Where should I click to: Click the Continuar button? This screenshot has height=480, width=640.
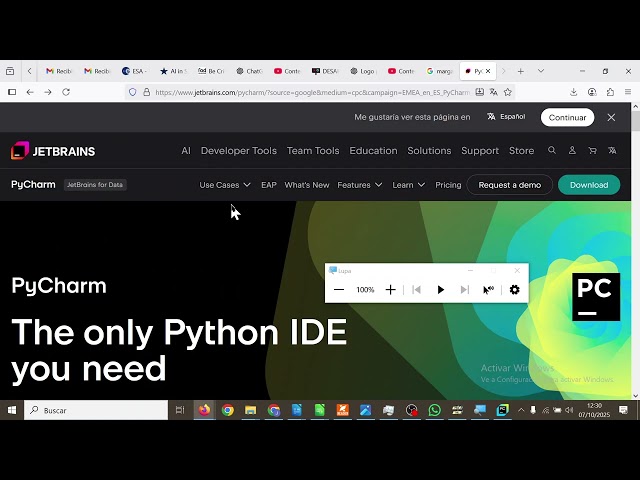[567, 118]
